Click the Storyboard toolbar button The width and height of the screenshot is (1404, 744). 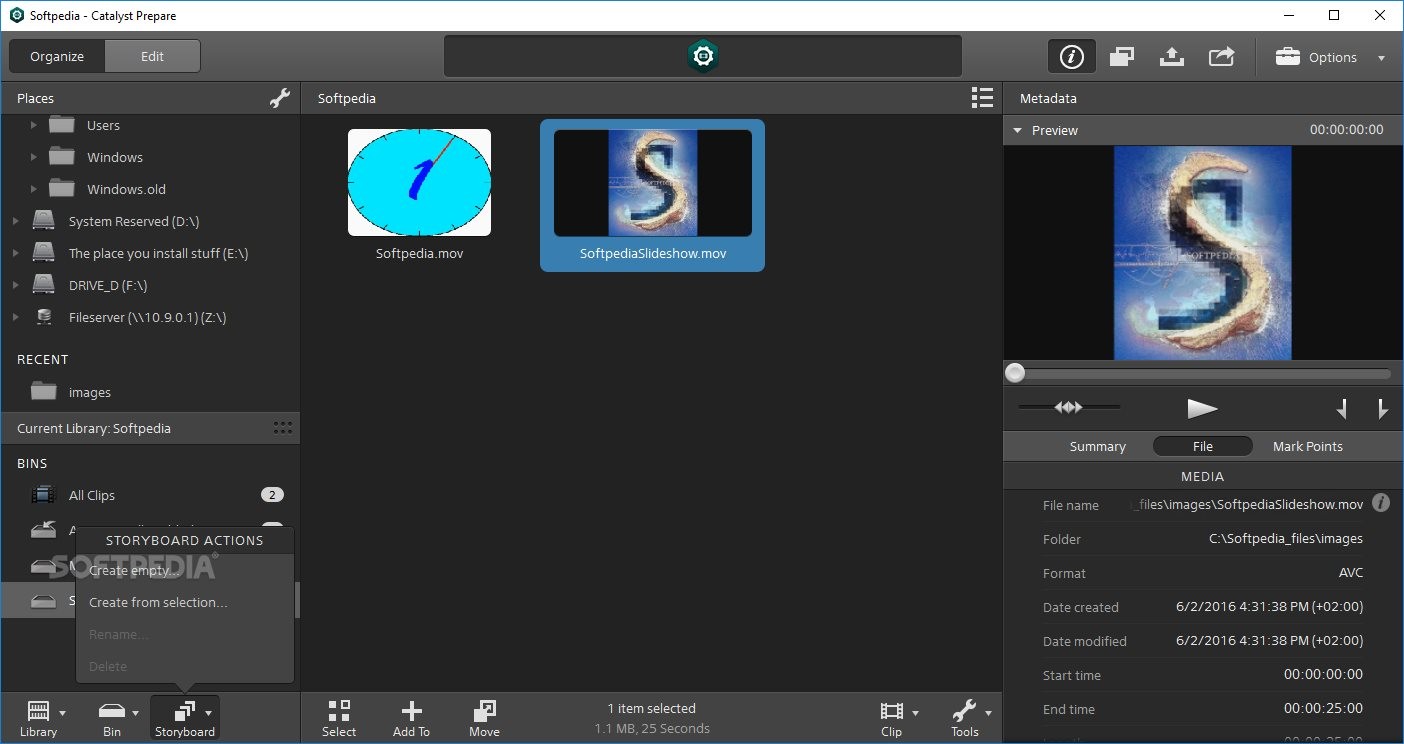click(185, 719)
